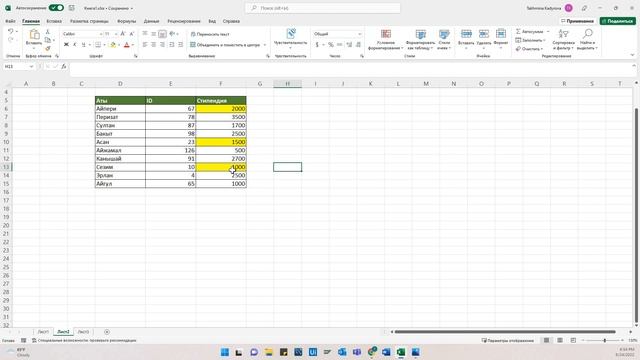640x360 pixels.
Task: Switch to the Формулы ribbon tab
Action: [127, 21]
